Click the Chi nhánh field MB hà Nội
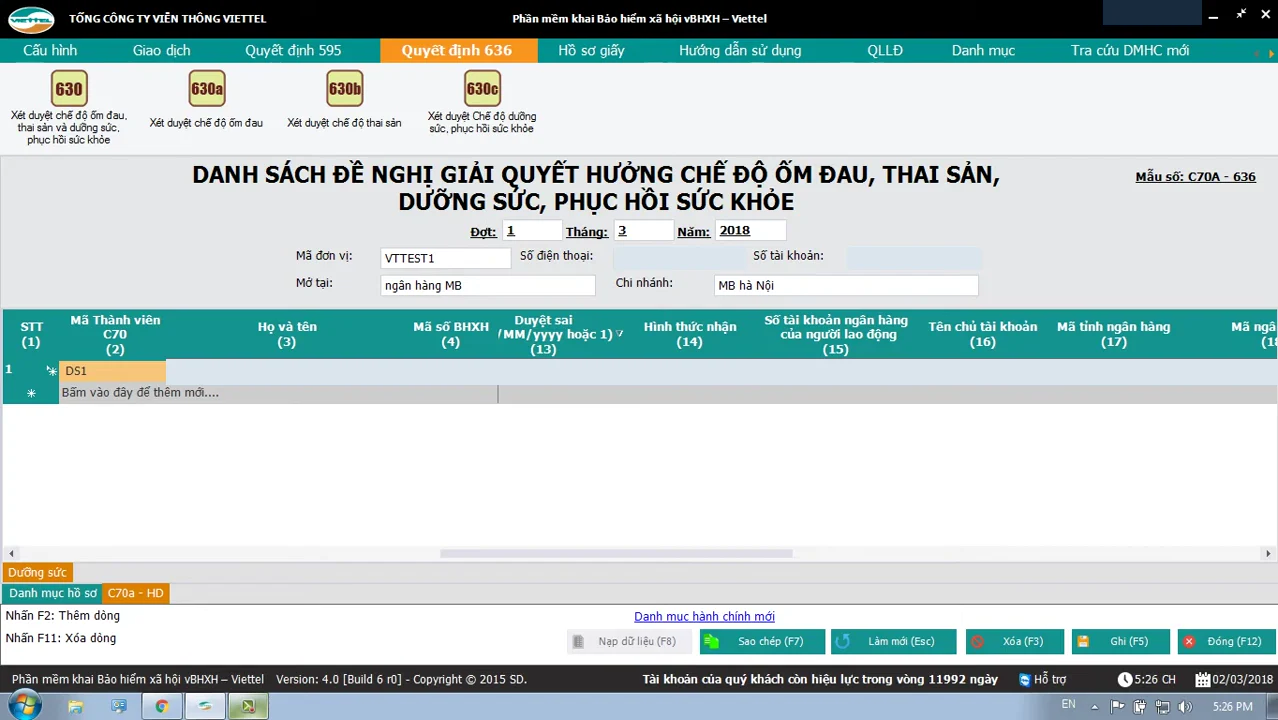 846,285
